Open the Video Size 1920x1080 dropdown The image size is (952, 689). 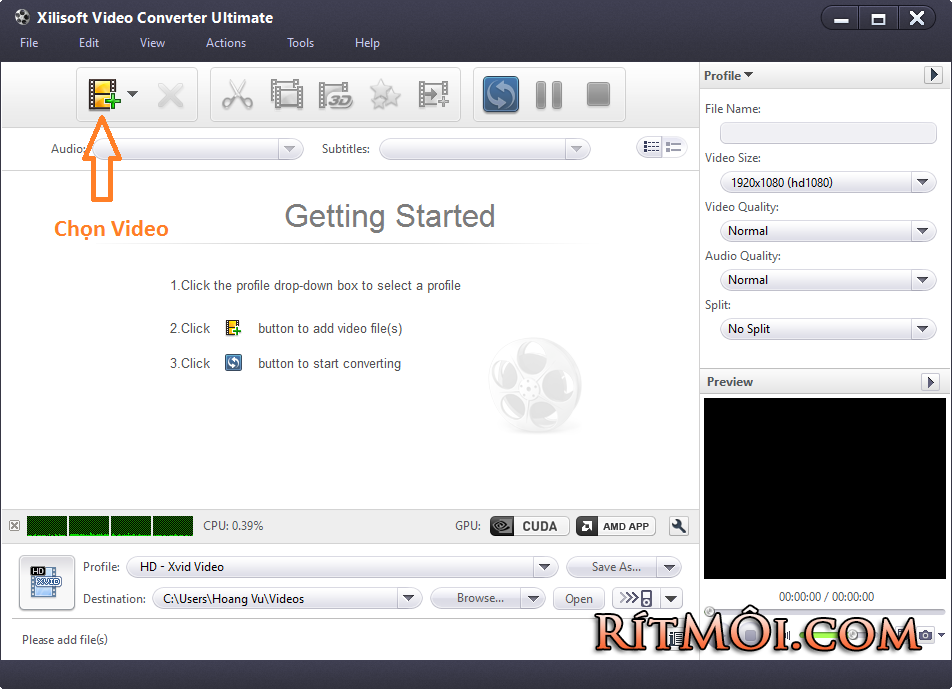828,182
